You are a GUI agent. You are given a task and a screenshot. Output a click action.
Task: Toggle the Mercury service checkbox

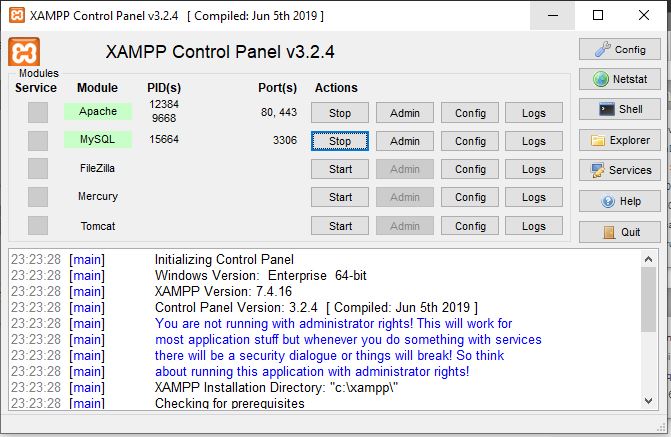coord(38,197)
